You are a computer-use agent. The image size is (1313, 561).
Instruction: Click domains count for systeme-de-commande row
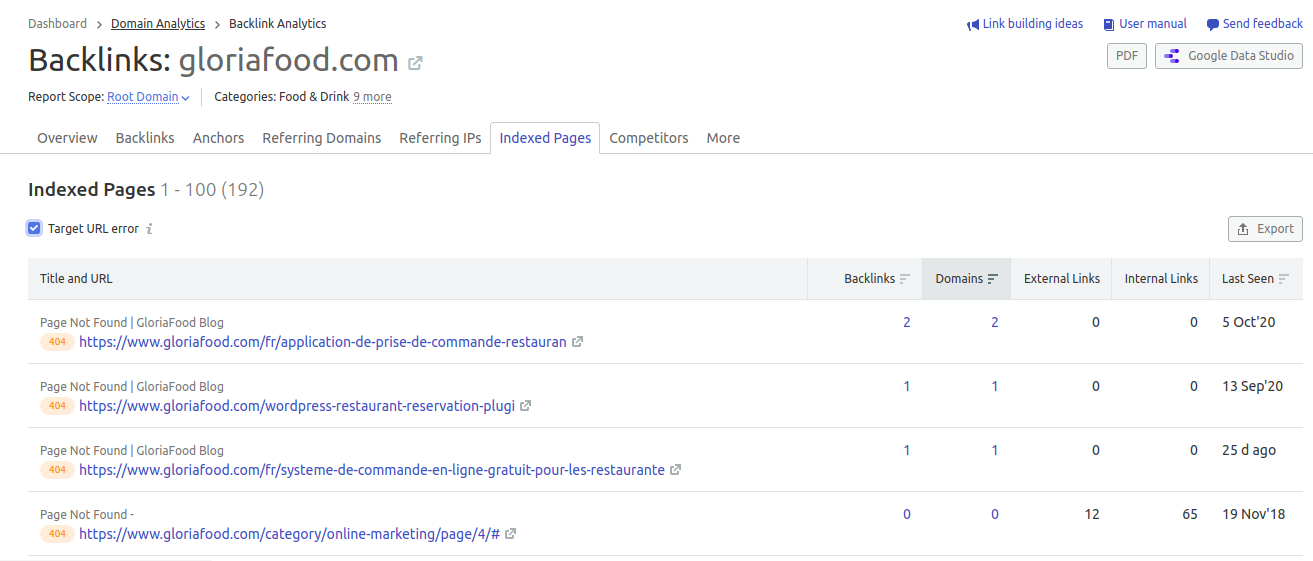[995, 450]
